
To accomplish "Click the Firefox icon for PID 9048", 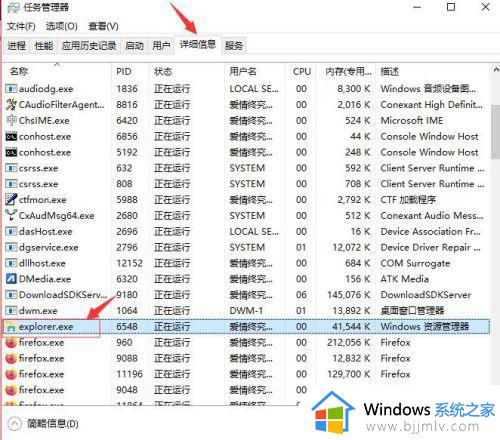I will pos(11,390).
